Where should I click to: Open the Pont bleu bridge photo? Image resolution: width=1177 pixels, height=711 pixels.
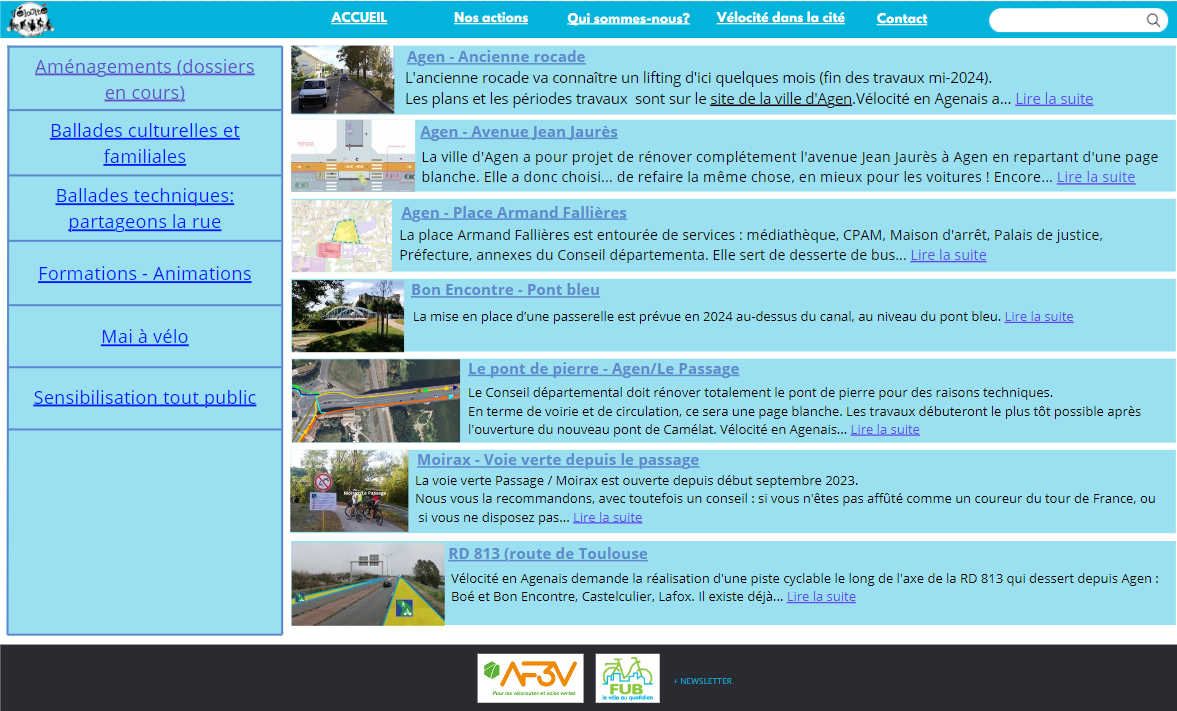(348, 315)
